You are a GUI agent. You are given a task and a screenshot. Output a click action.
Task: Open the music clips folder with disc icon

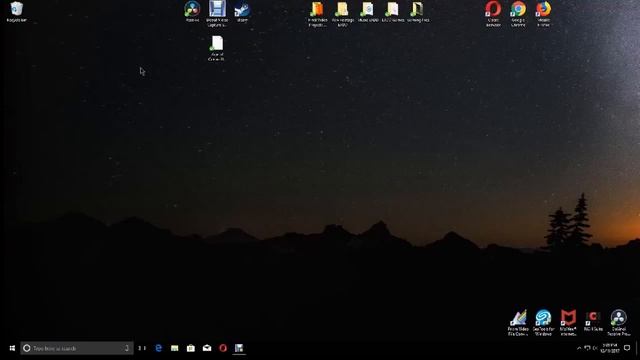pos(368,12)
